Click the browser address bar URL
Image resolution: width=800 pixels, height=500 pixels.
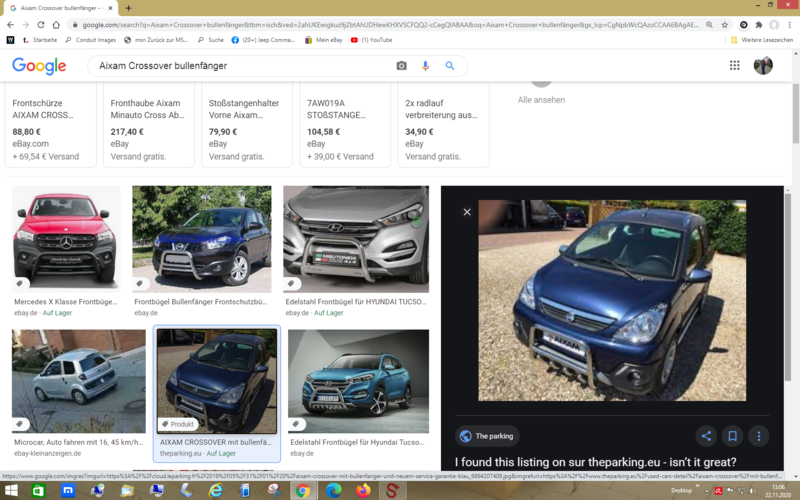(390, 24)
